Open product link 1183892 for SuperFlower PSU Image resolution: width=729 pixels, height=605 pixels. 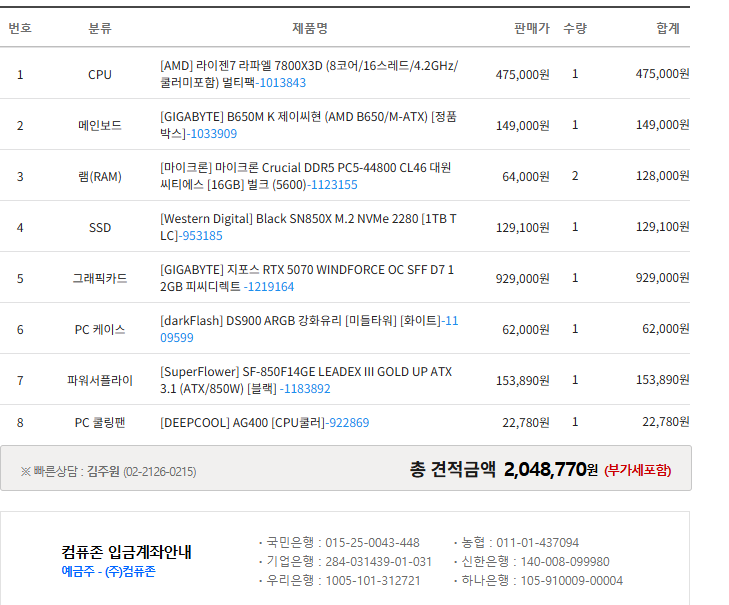coord(306,389)
